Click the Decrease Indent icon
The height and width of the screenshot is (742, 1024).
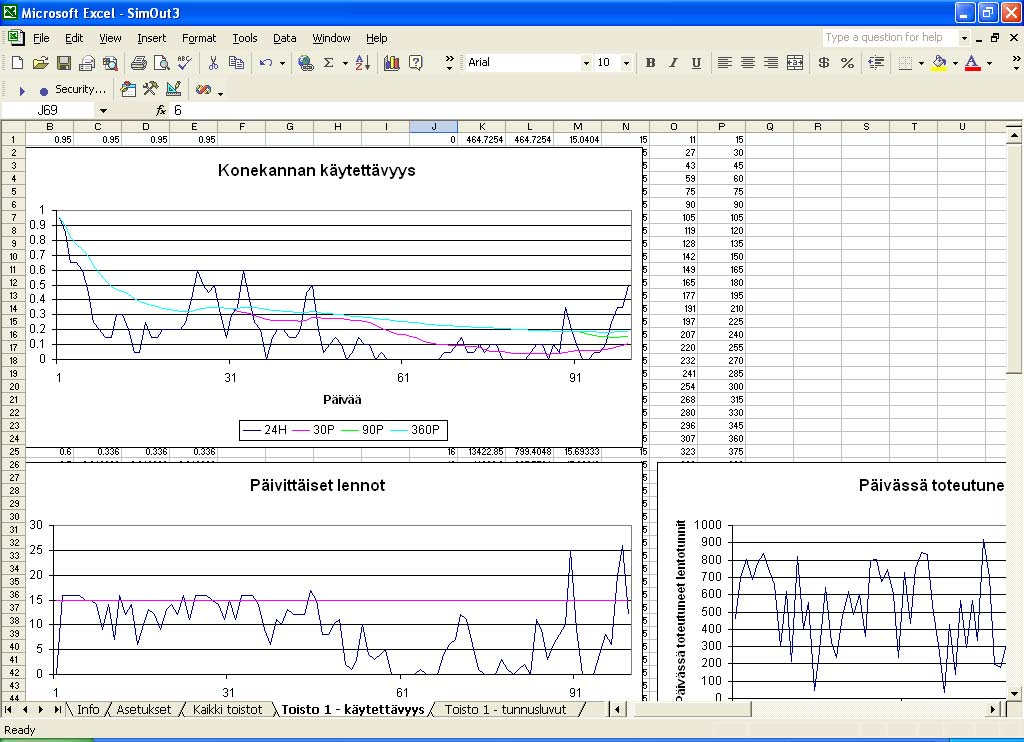coord(876,63)
